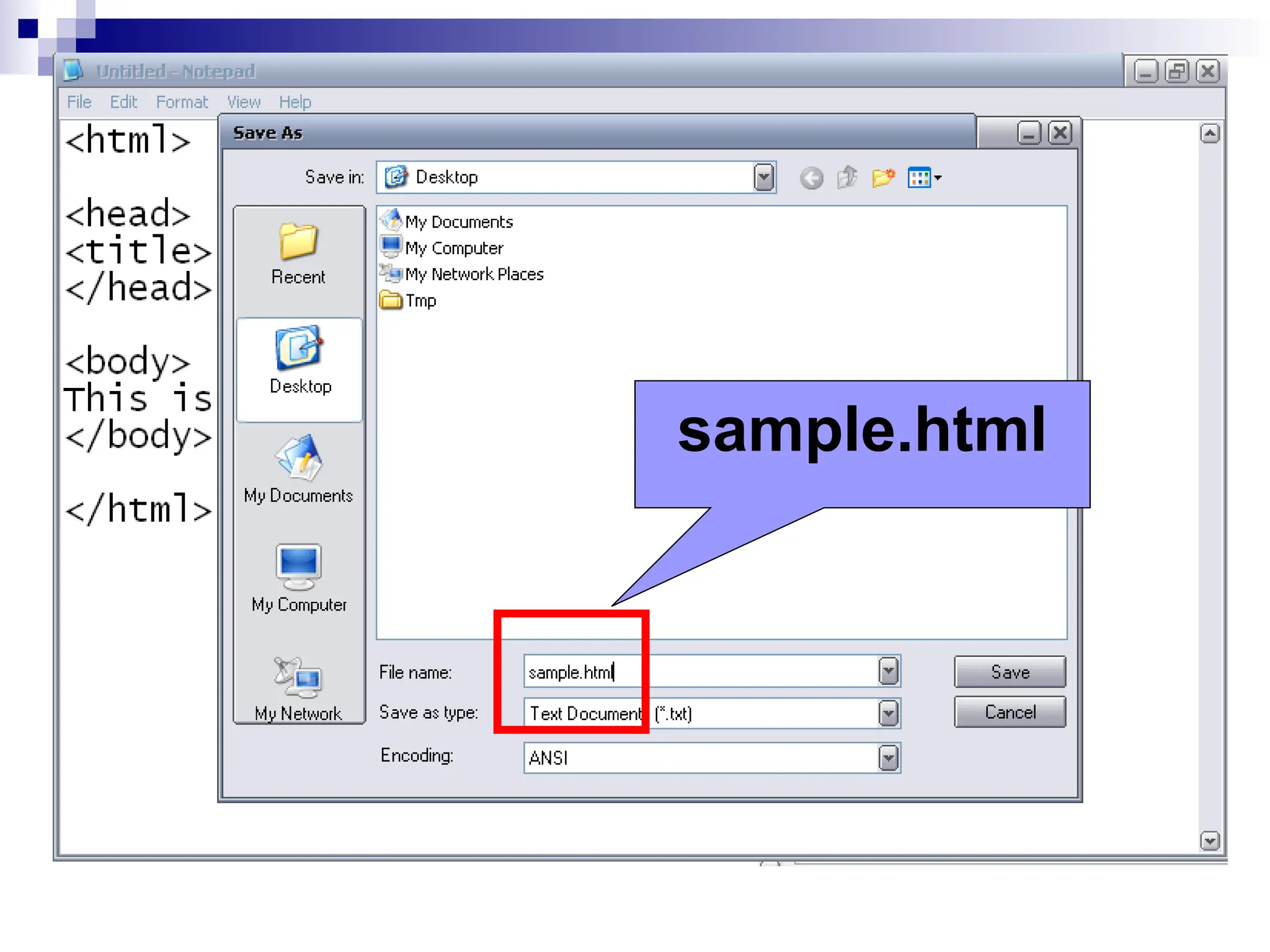This screenshot has height=952, width=1270.
Task: Click the Back arrow icon in Save As toolbar
Action: [811, 178]
